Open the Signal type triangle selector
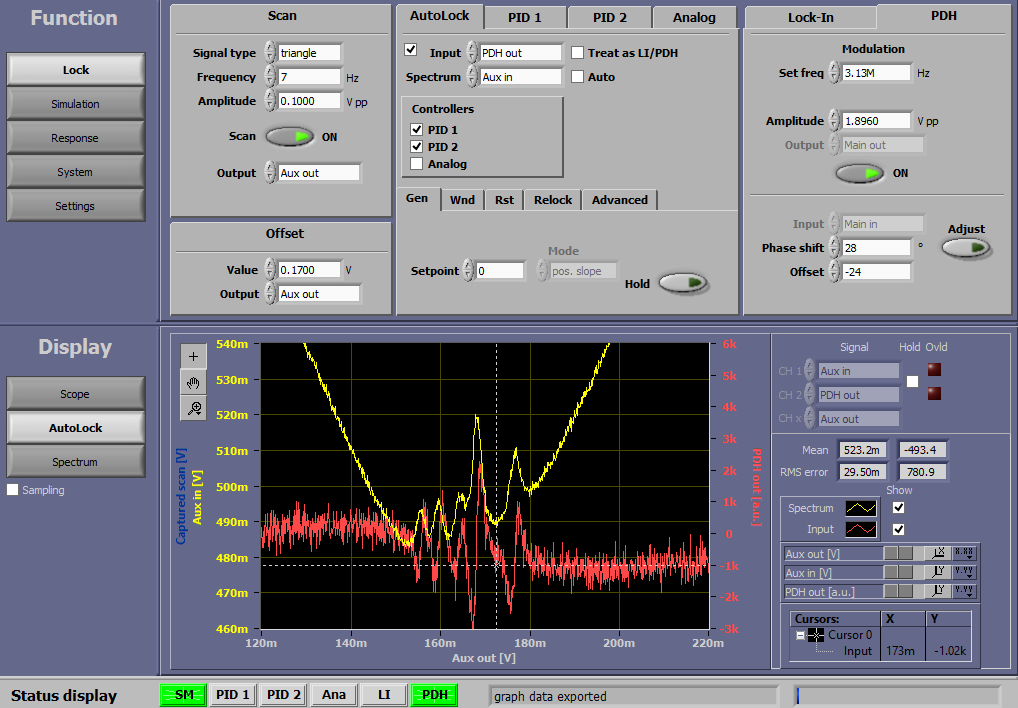This screenshot has width=1018, height=708. click(x=310, y=53)
